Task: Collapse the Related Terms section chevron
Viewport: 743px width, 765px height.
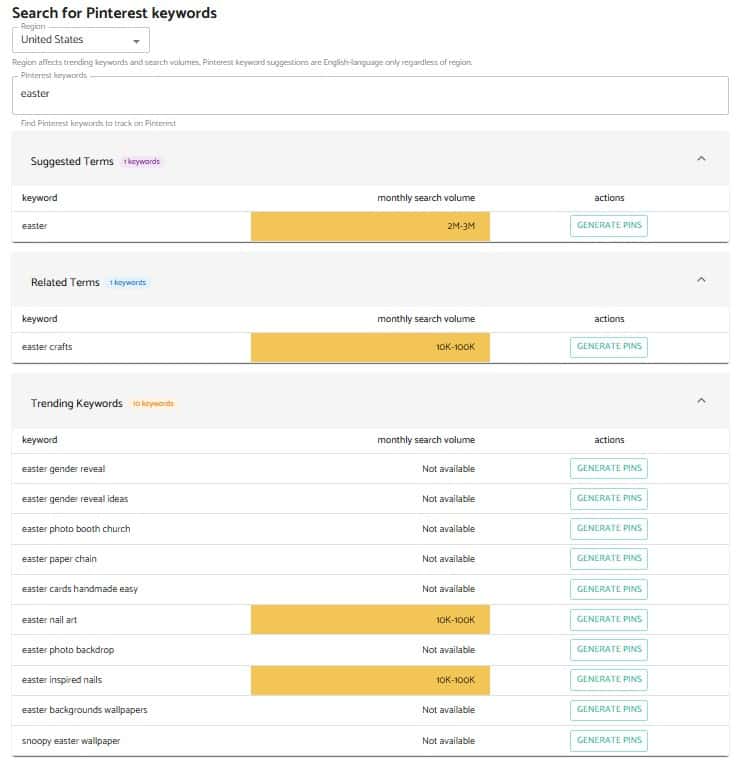Action: [x=701, y=280]
